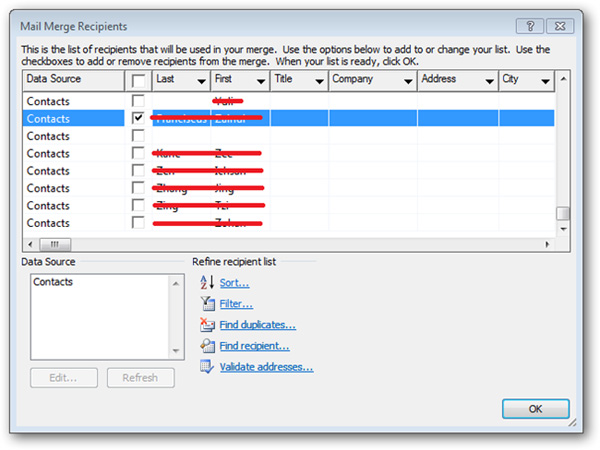The width and height of the screenshot is (600, 450).
Task: Confirm the recipient list with OK
Action: click(x=535, y=409)
